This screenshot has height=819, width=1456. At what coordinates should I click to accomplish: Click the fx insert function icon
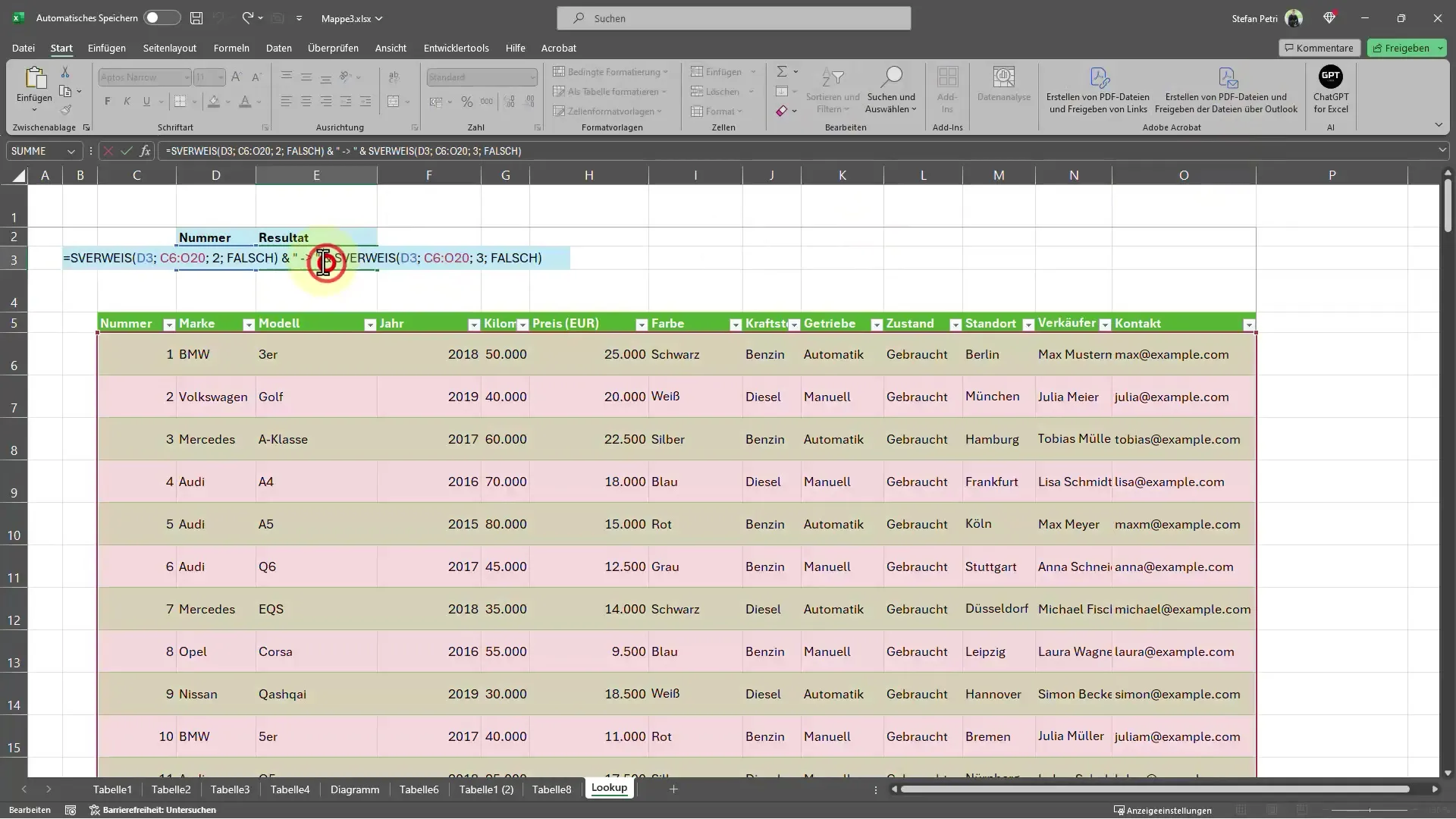pyautogui.click(x=145, y=151)
